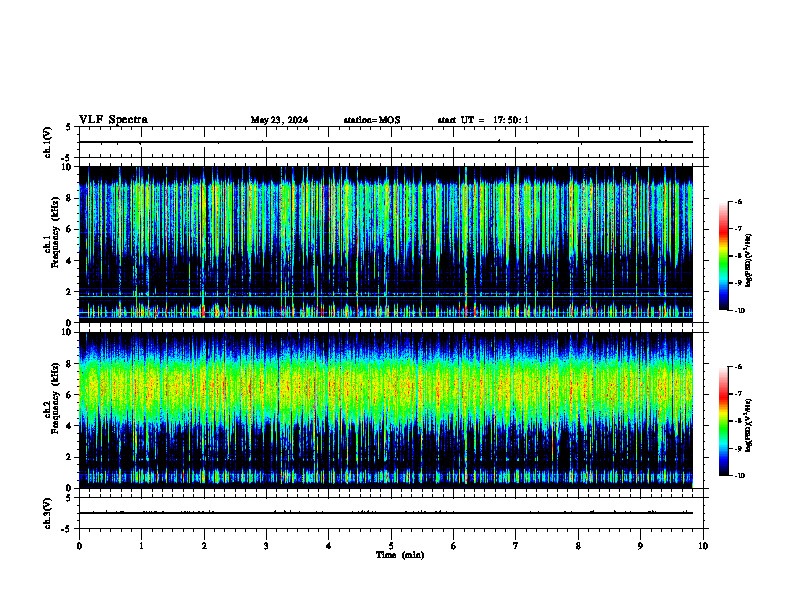
Task: Click the 'station=MOS' label
Action: (x=372, y=120)
